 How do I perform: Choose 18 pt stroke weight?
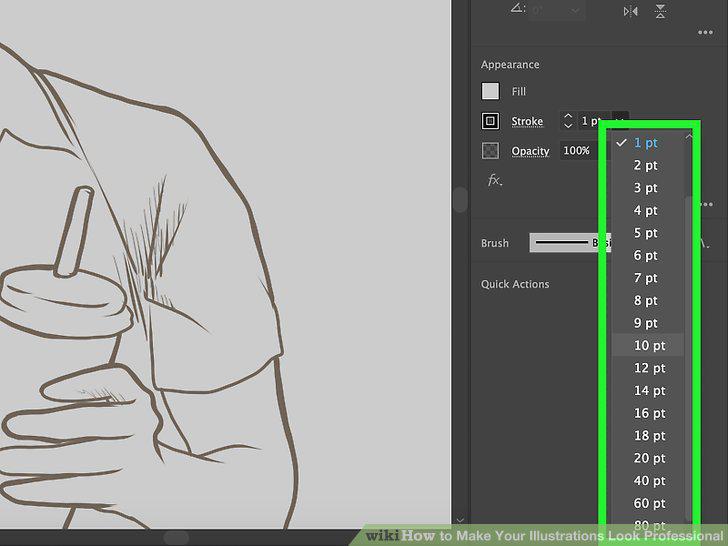pyautogui.click(x=648, y=436)
